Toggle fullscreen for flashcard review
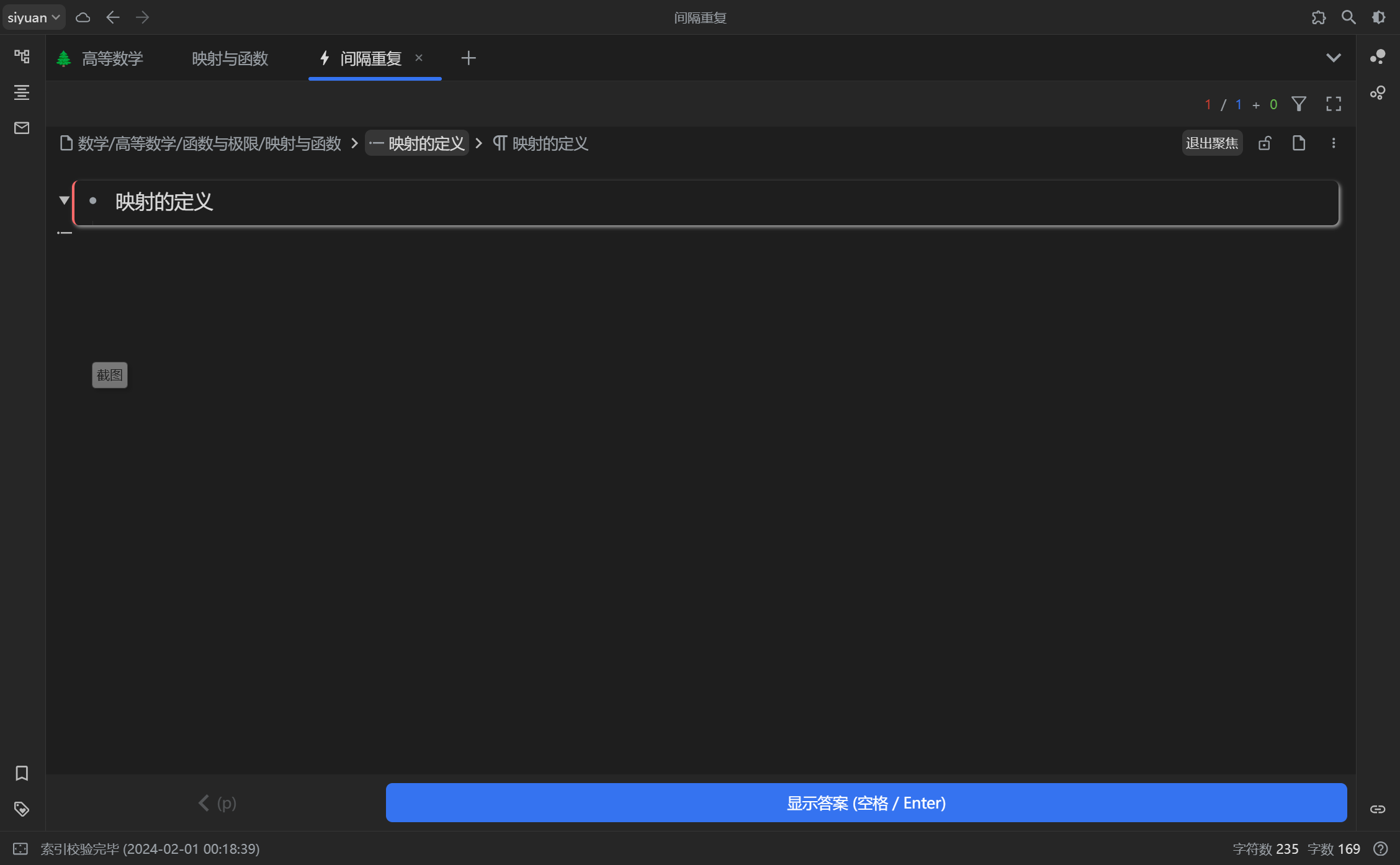 pyautogui.click(x=1334, y=104)
